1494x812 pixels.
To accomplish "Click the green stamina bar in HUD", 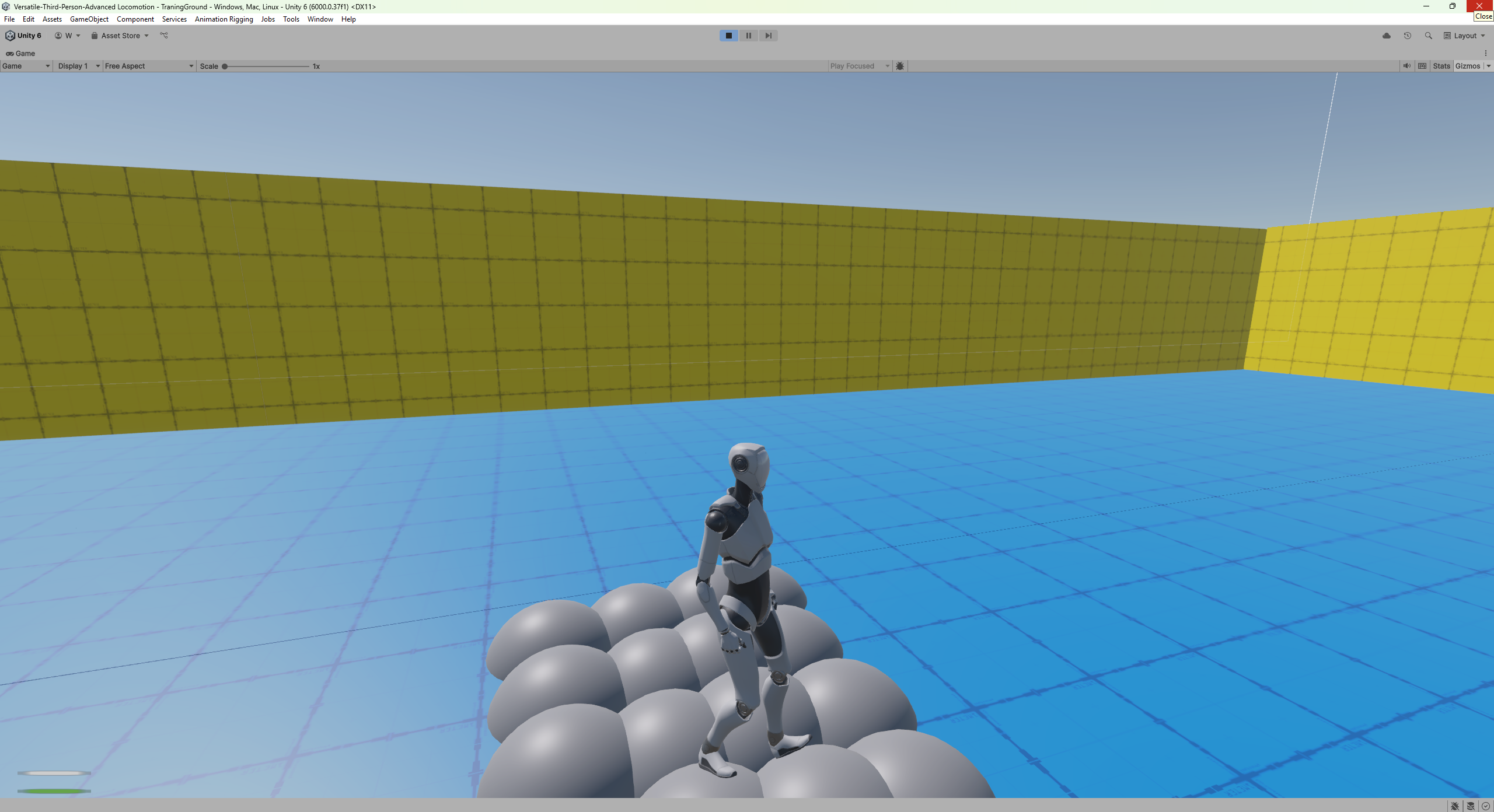I will click(x=54, y=791).
